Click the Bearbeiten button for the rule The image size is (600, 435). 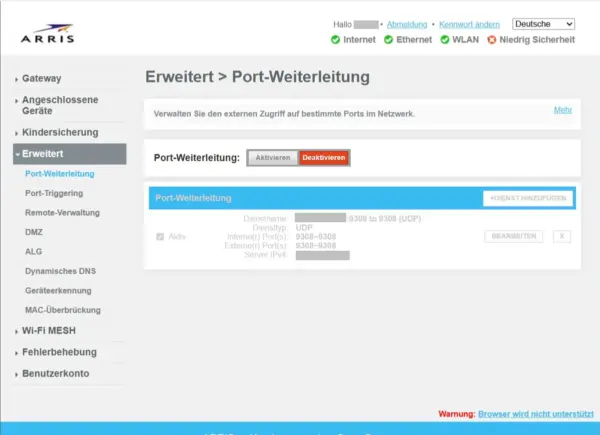(x=514, y=236)
